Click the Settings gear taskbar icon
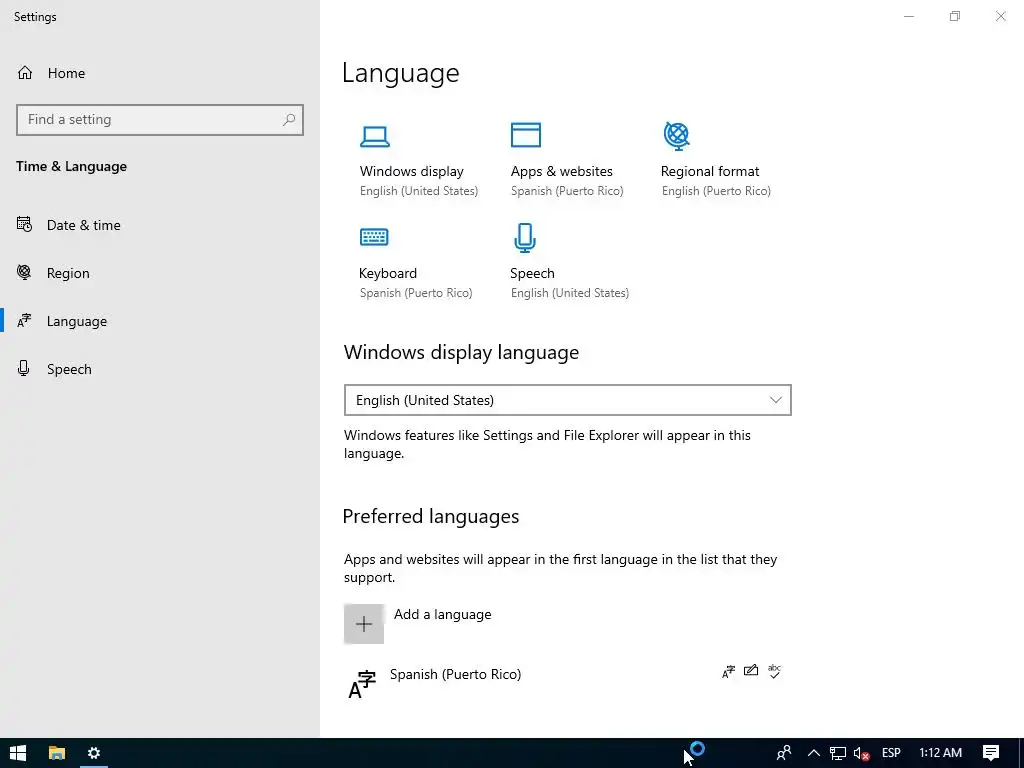The width and height of the screenshot is (1024, 768). tap(93, 753)
